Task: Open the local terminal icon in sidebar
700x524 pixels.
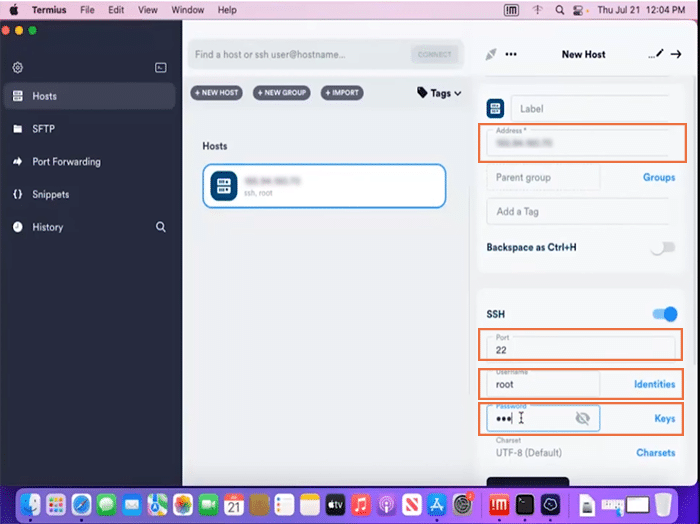Action: [160, 68]
